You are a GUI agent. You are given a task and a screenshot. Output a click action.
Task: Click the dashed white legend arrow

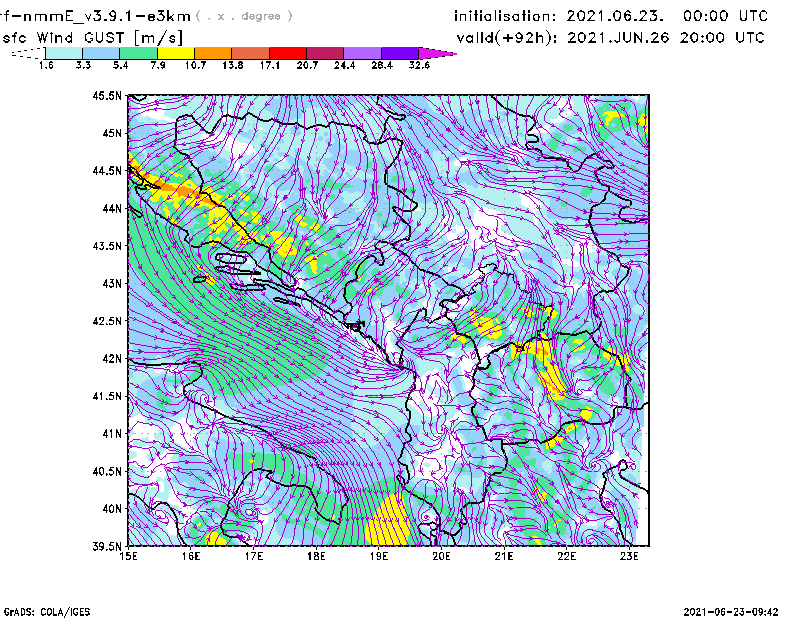[28, 53]
